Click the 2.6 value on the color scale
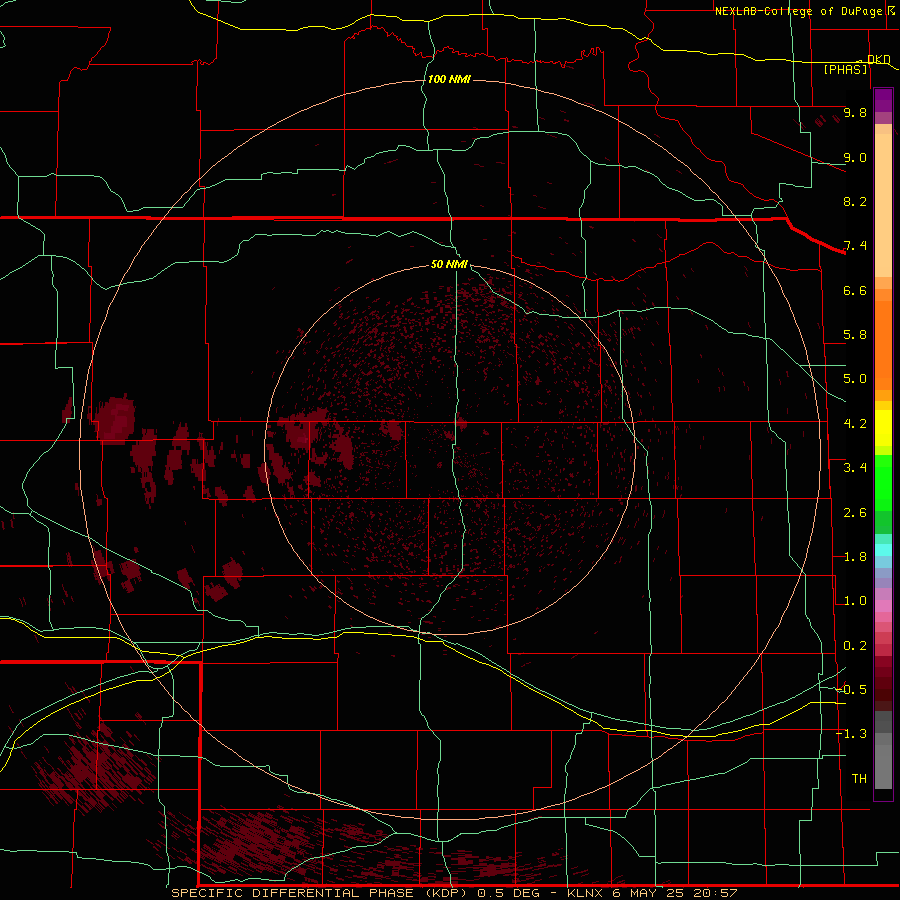Screen dimensions: 900x900 (855, 513)
